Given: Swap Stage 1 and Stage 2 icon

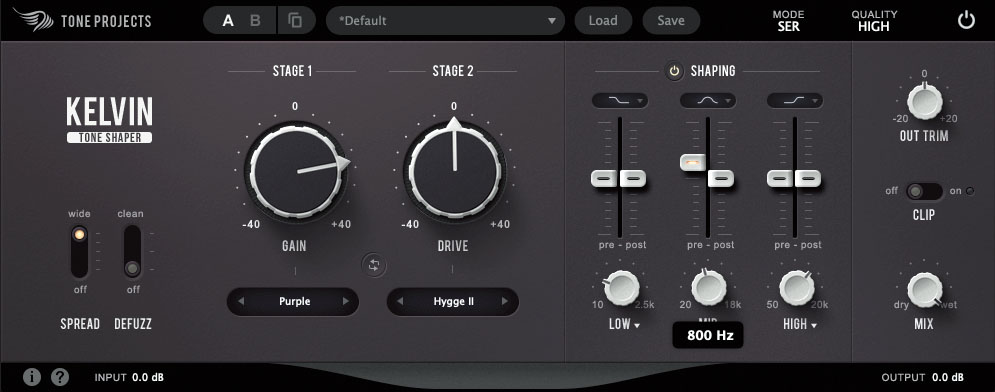Looking at the screenshot, I should click(374, 265).
